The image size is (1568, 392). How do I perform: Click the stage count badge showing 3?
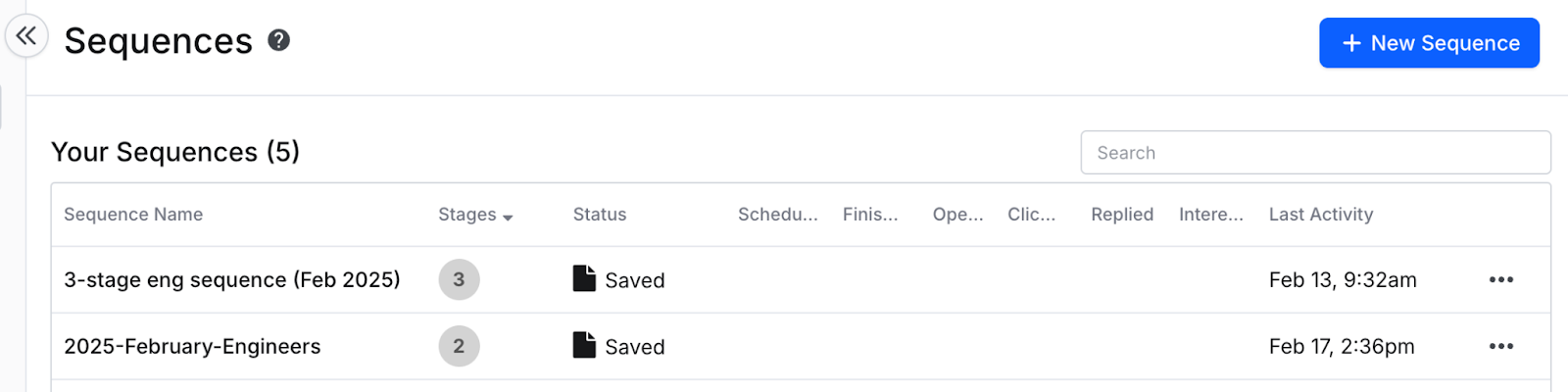point(459,279)
